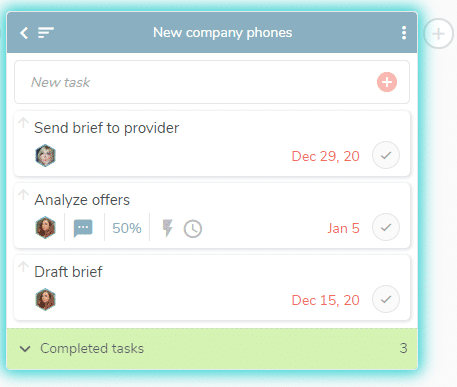The height and width of the screenshot is (387, 457).
Task: Click the up arrow on Send brief task
Action: pos(23,122)
